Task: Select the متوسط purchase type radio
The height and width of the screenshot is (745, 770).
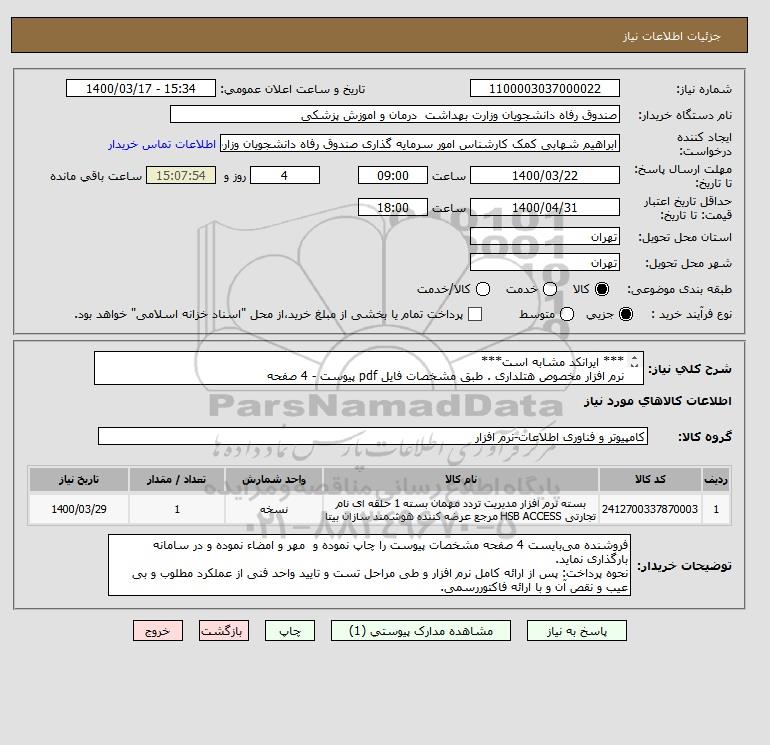Action: (x=567, y=314)
